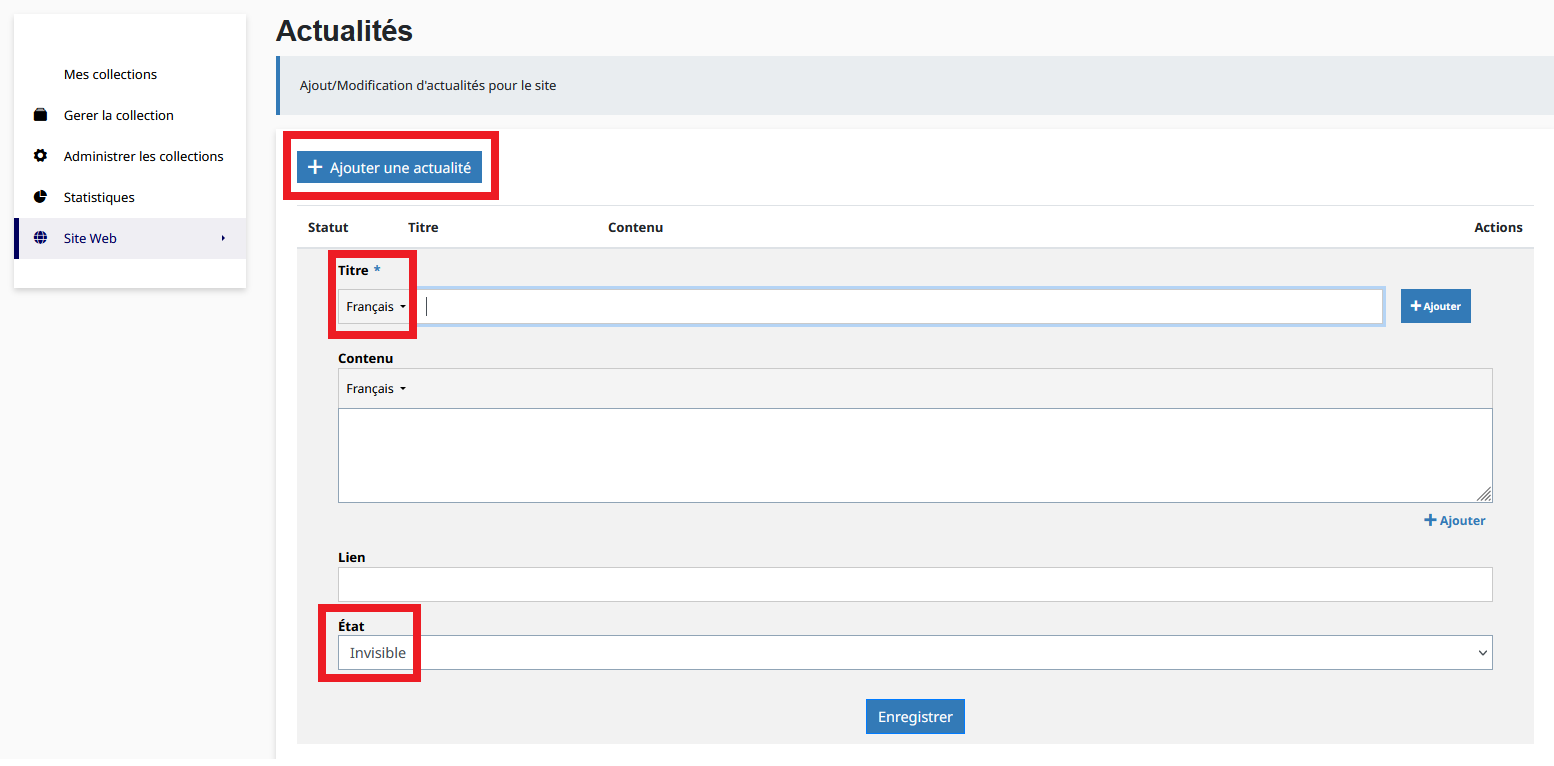The width and height of the screenshot is (1554, 766).
Task: Click the Contenu textarea resize handle
Action: coord(1484,494)
